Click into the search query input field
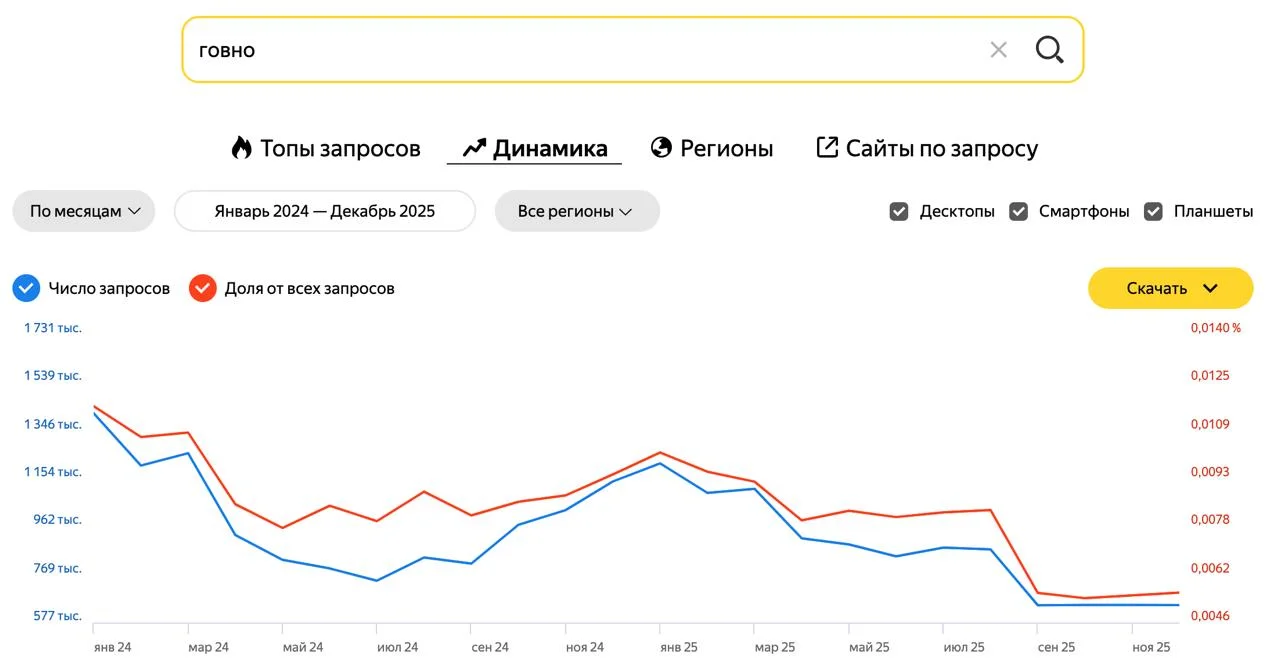This screenshot has width=1280, height=668. (x=580, y=49)
